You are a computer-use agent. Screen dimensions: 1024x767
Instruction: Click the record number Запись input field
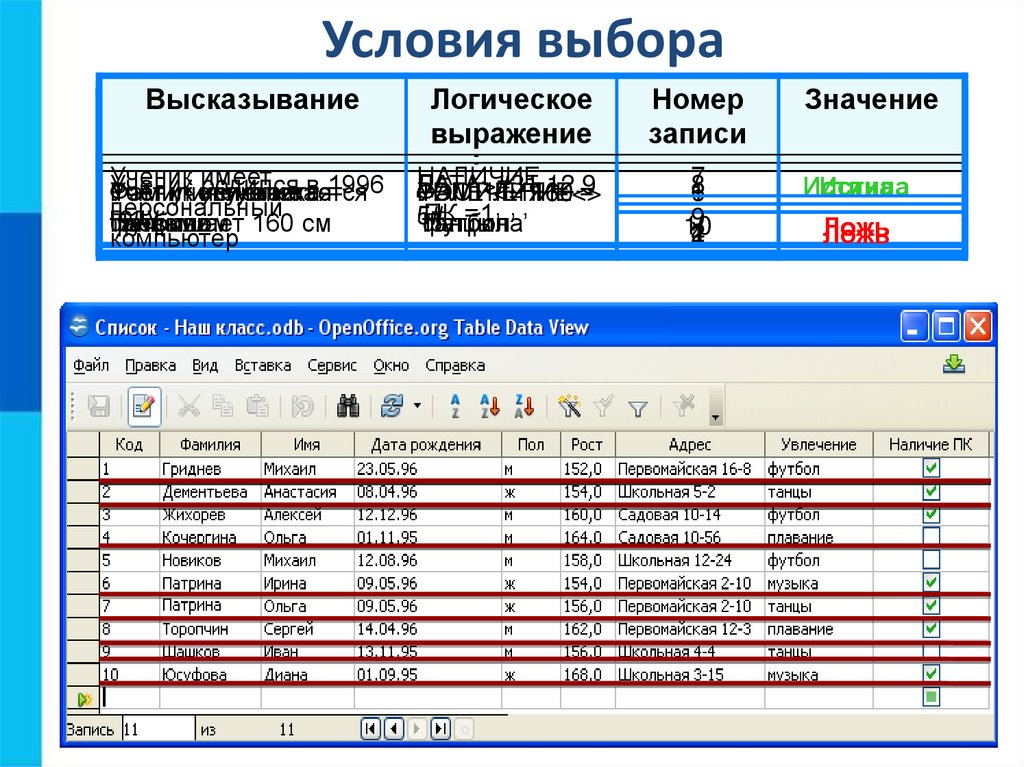[158, 730]
